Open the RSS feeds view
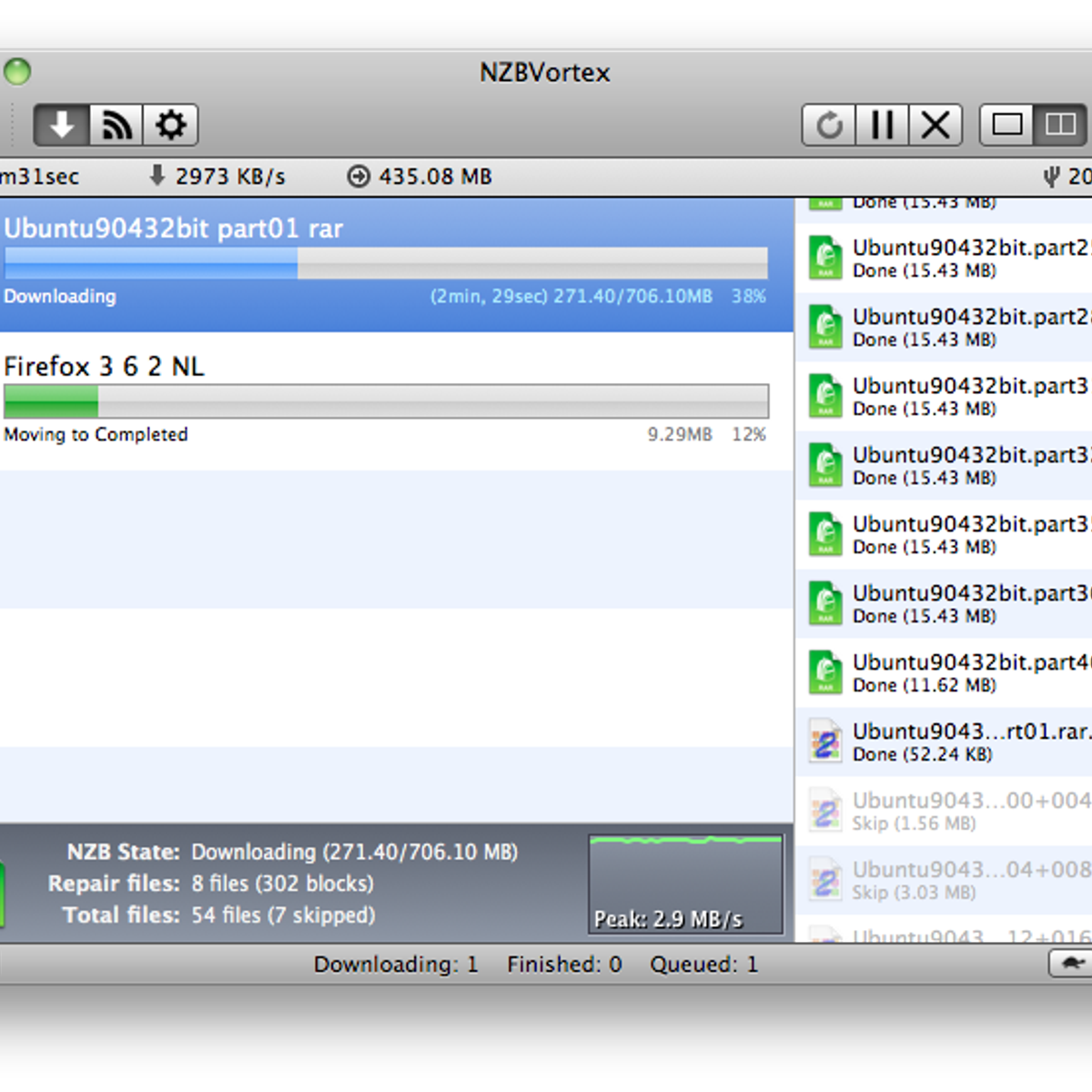This screenshot has width=1092, height=1092. 116,125
